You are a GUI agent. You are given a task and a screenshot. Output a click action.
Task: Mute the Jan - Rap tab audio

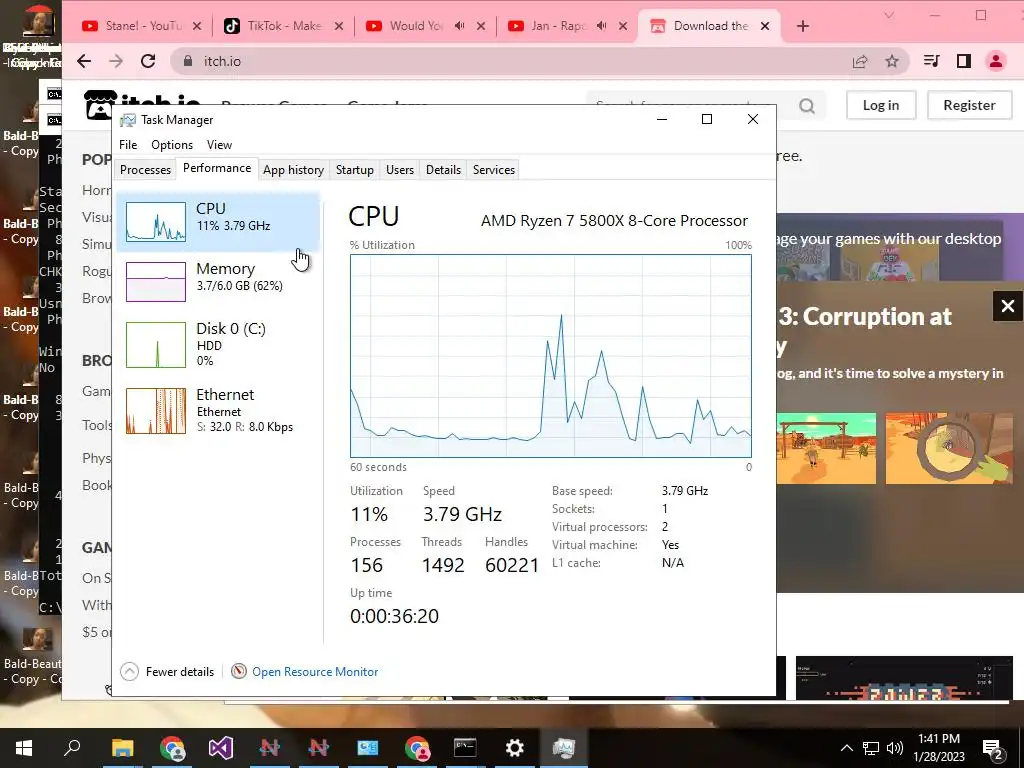[x=601, y=26]
